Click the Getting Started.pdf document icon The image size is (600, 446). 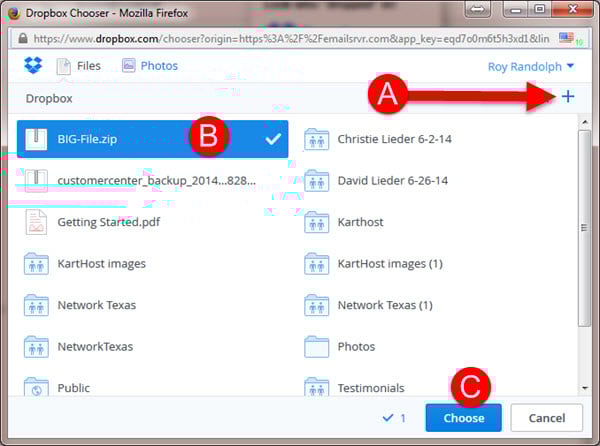pyautogui.click(x=36, y=222)
